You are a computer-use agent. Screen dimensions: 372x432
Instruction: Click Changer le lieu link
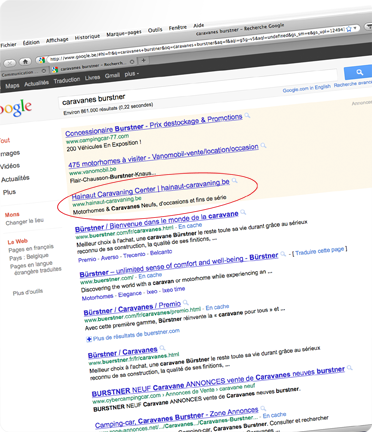(x=24, y=222)
